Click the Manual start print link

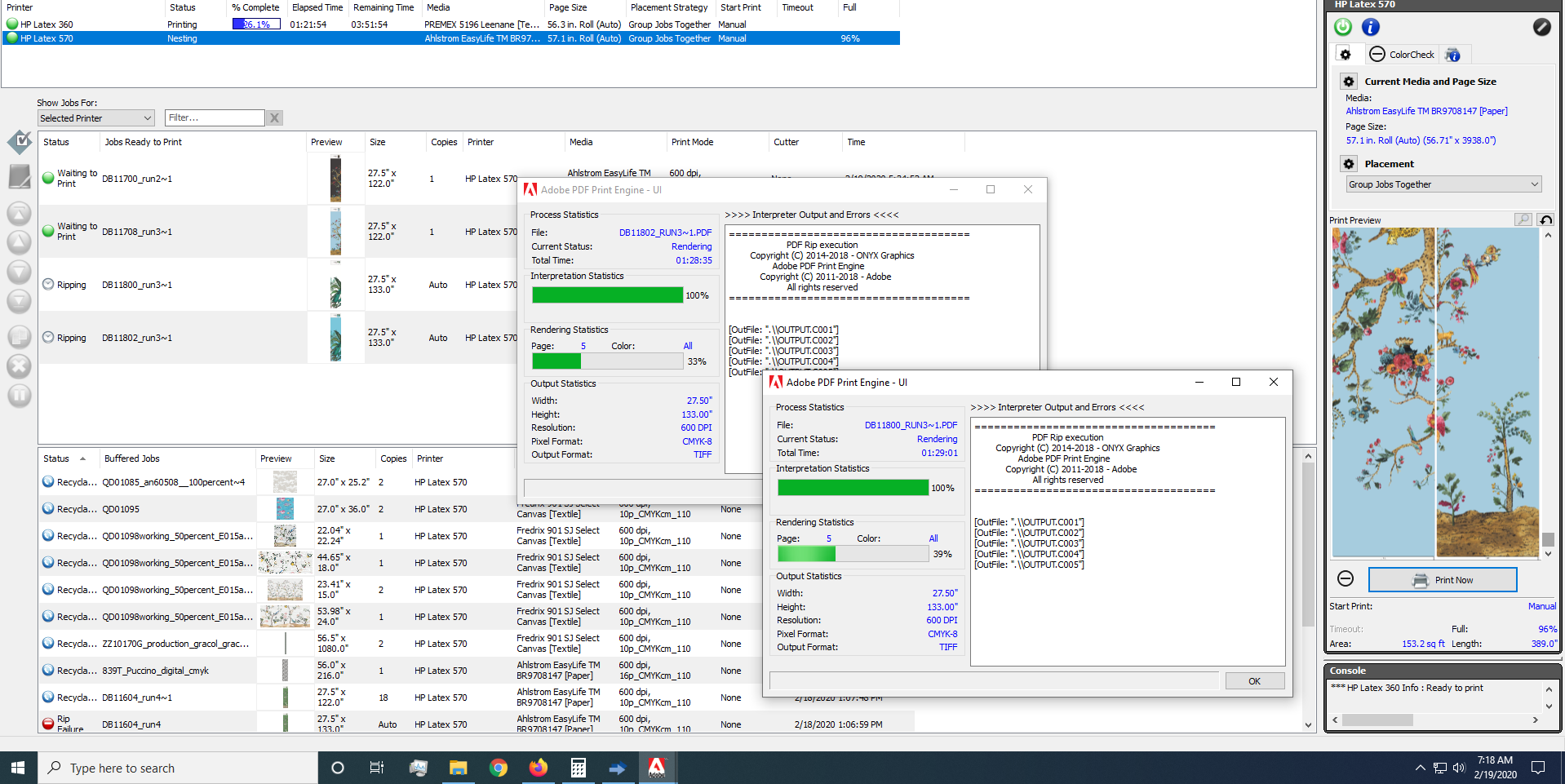pyautogui.click(x=1542, y=606)
